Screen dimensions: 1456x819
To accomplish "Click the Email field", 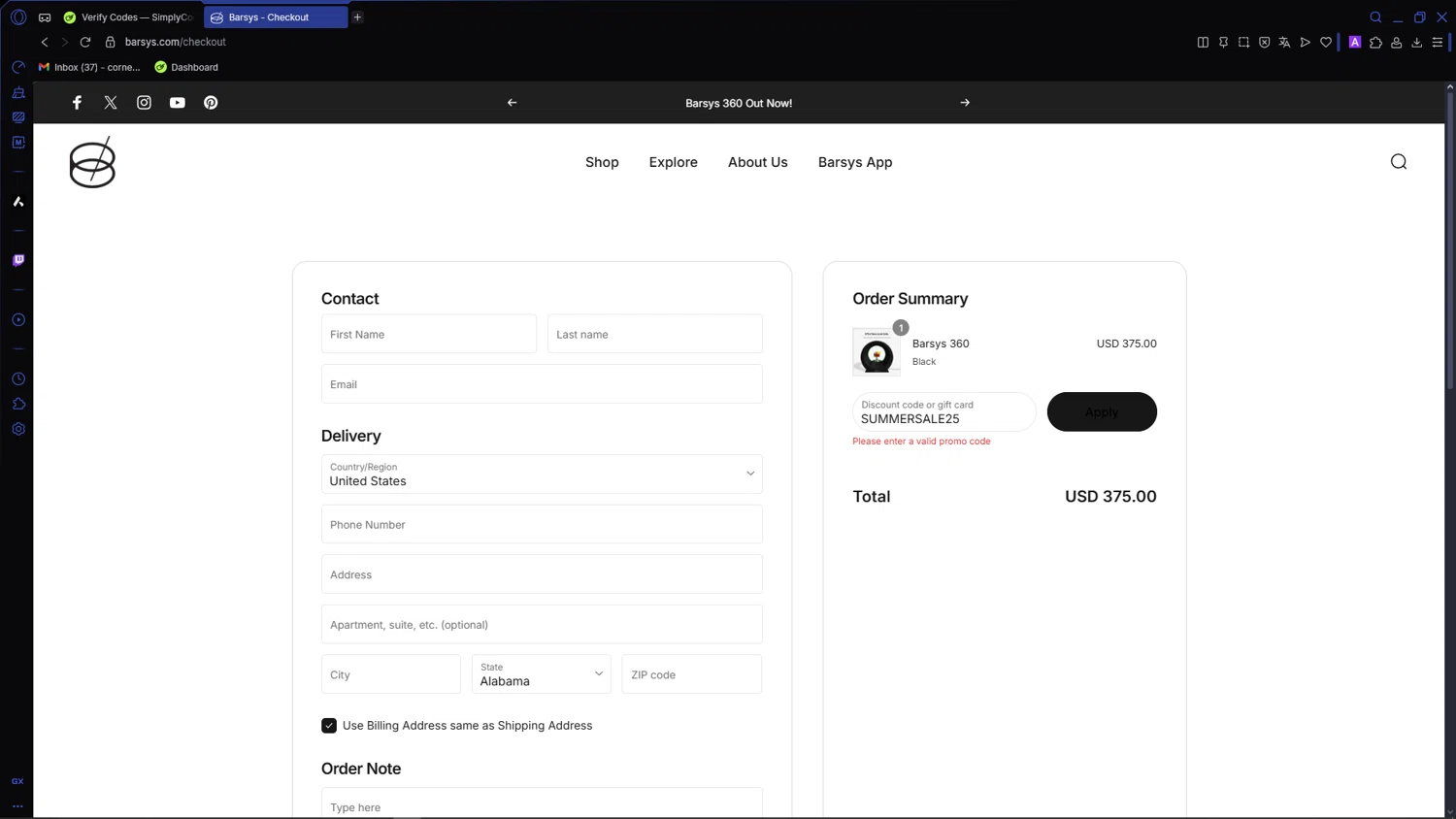I will [542, 384].
